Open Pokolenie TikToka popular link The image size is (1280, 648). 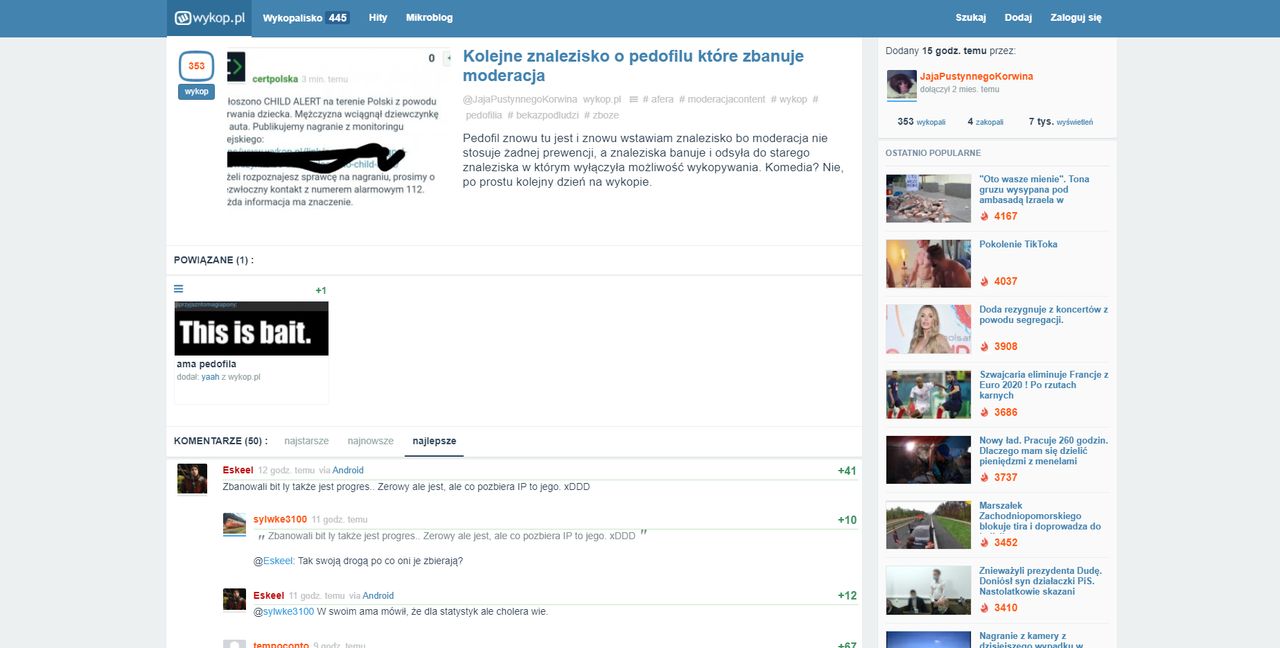1018,244
